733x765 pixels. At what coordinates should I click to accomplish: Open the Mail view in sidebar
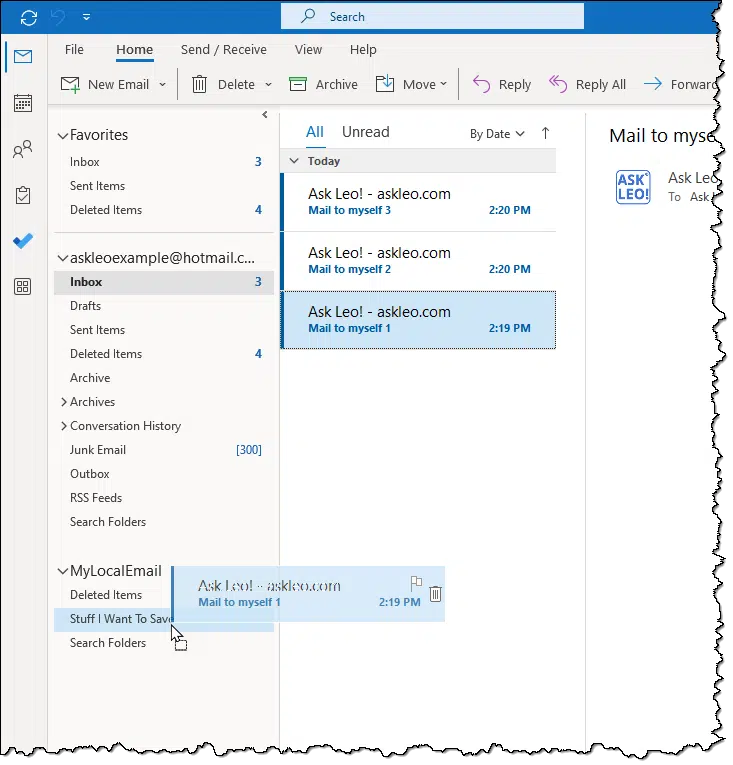[23, 57]
